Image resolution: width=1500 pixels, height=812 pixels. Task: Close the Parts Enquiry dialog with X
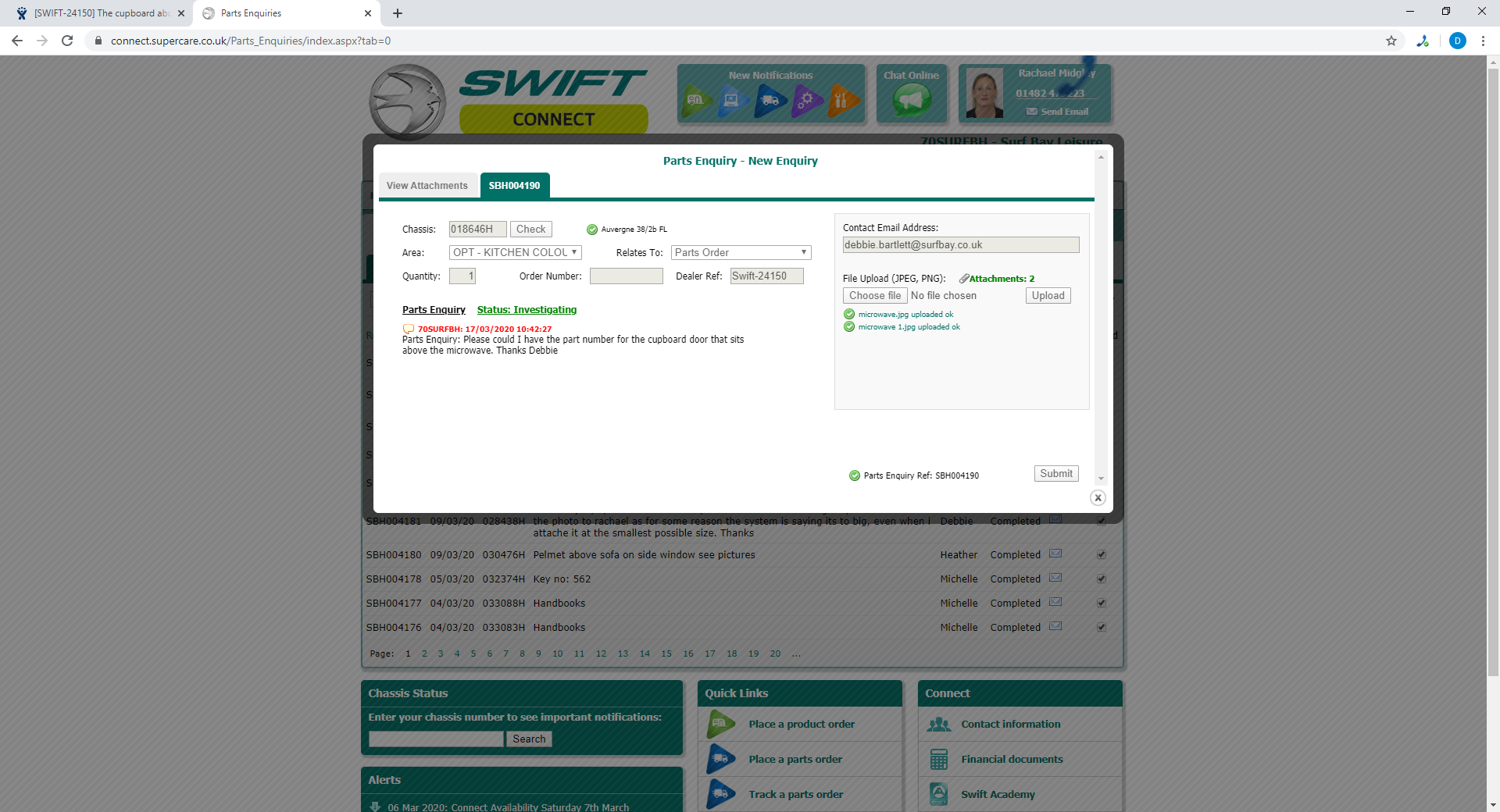[1098, 497]
